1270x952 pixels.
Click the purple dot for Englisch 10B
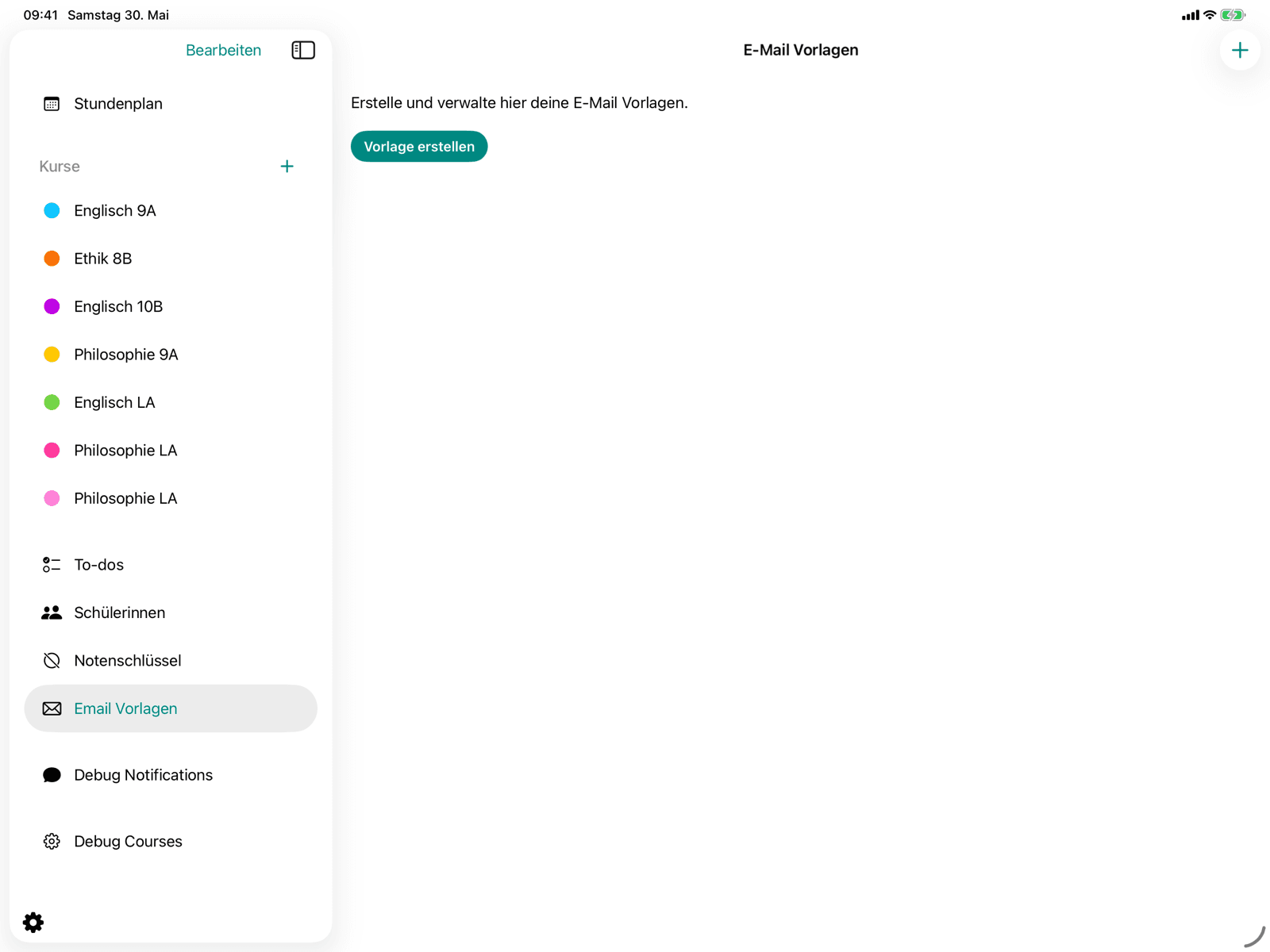52,307
